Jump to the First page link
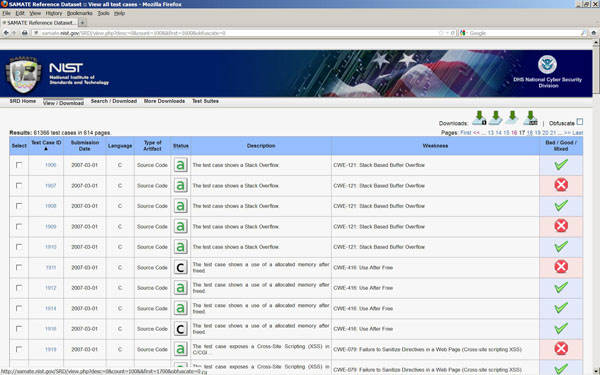Screen dimensions: 600x375 pyautogui.click(x=466, y=133)
